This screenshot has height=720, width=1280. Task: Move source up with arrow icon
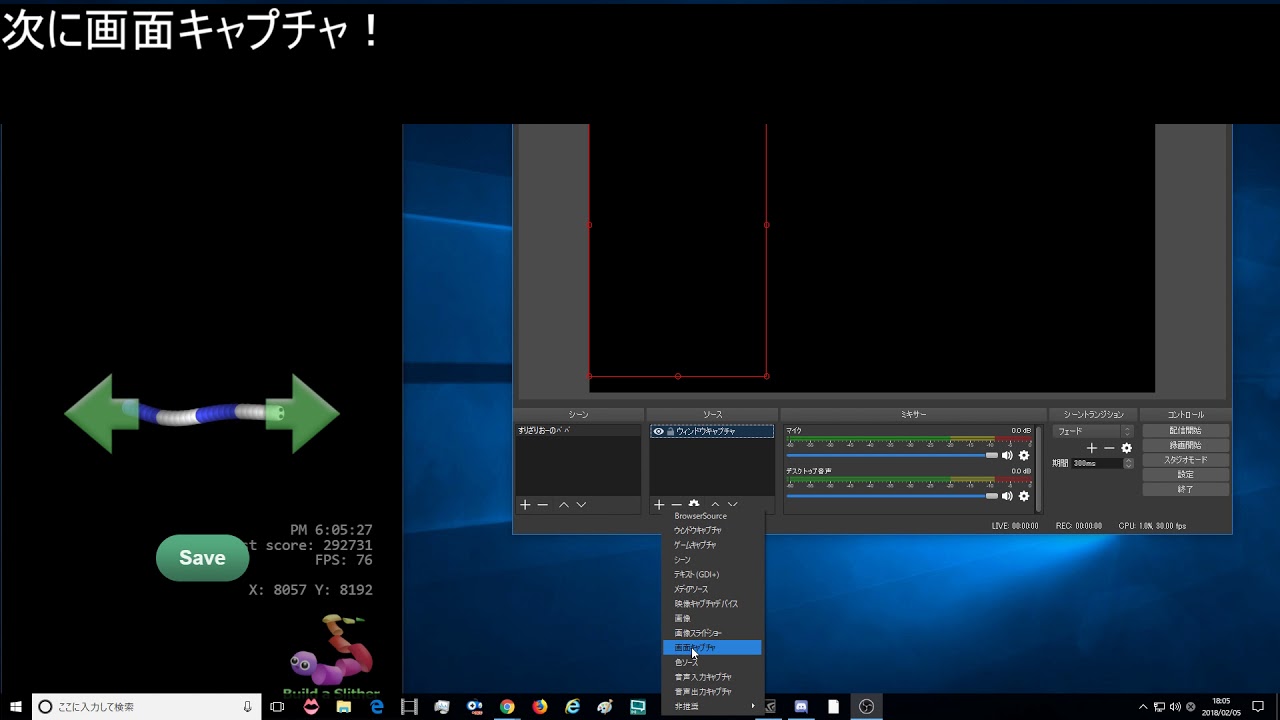tap(715, 505)
